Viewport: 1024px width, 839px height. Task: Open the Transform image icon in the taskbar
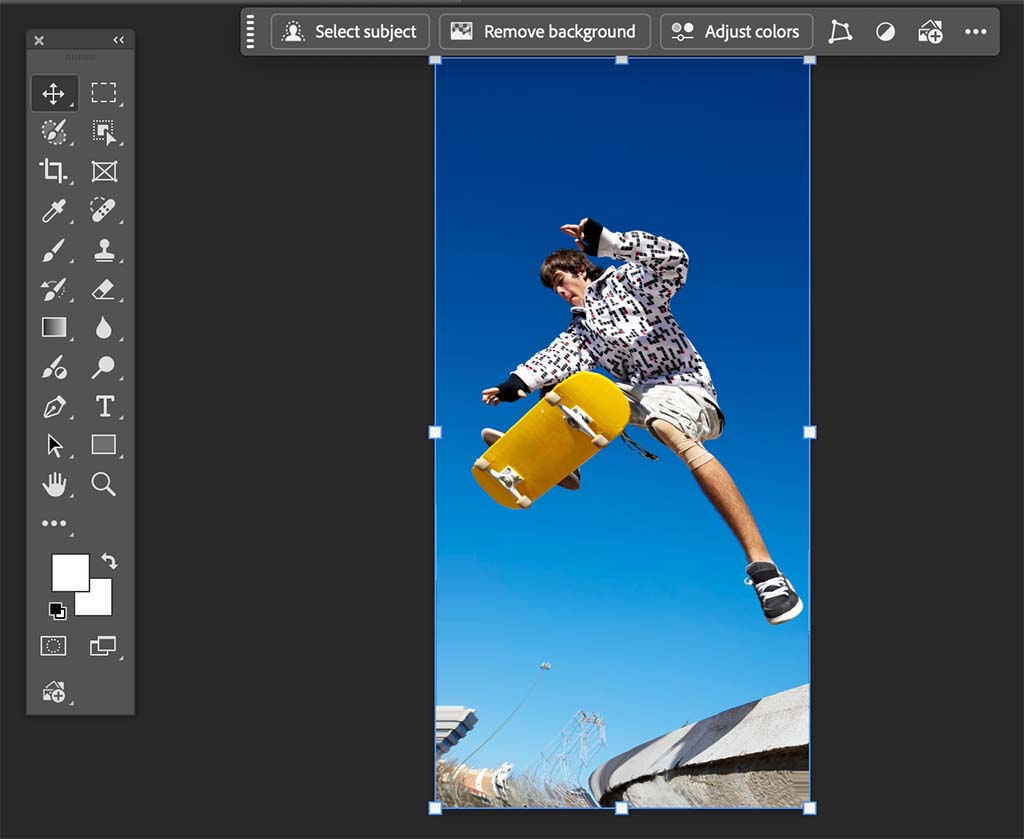tap(840, 31)
